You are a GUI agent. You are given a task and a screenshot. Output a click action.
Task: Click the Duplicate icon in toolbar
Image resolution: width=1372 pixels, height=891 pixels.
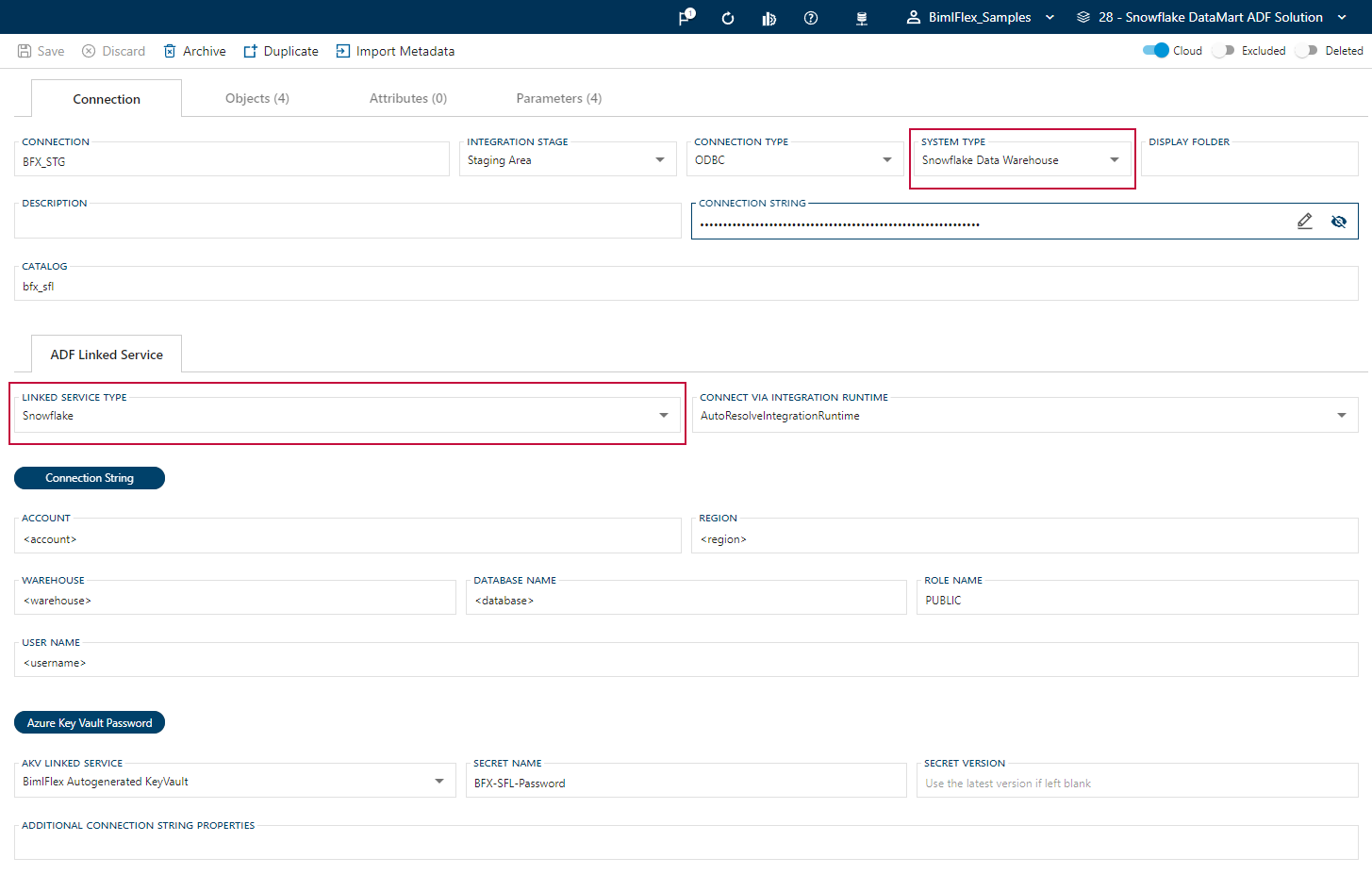pyautogui.click(x=250, y=51)
